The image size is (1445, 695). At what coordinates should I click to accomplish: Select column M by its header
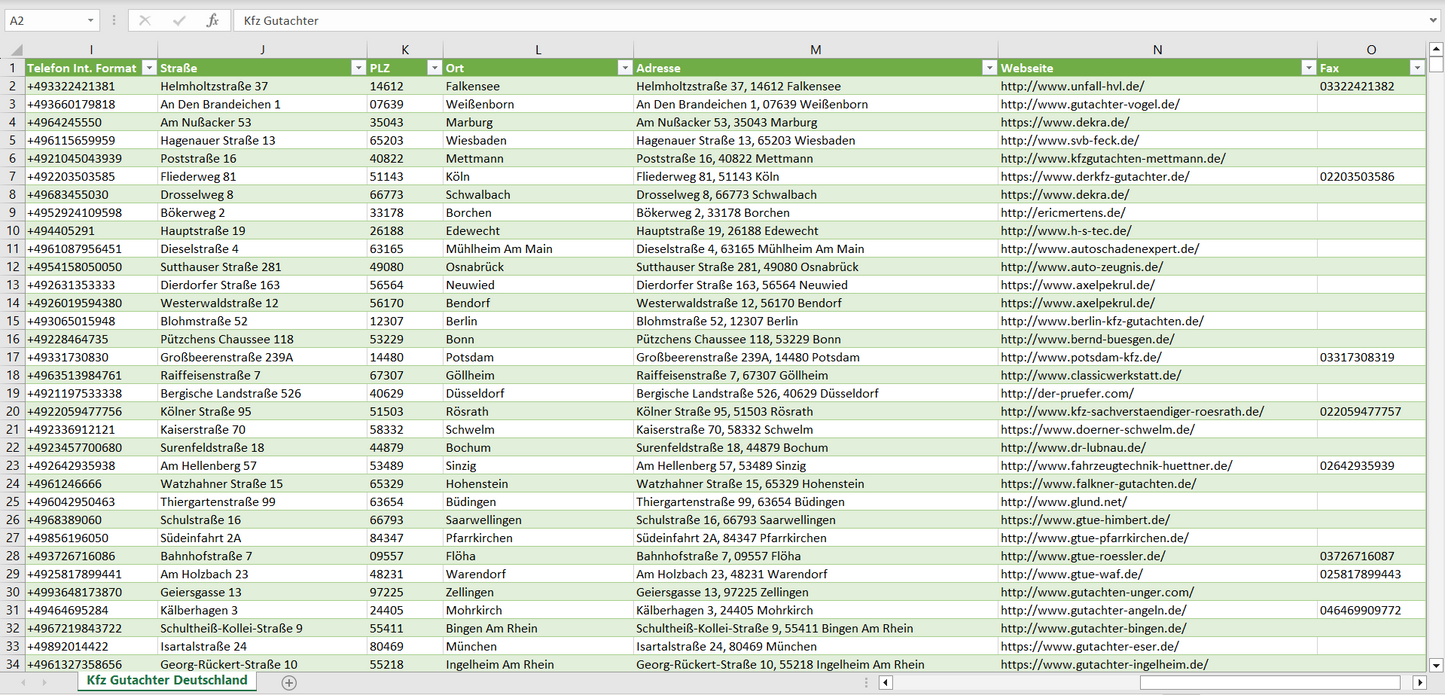815,50
